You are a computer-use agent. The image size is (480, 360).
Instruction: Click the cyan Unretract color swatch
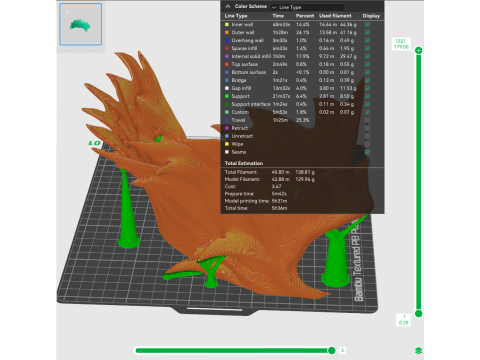click(227, 136)
